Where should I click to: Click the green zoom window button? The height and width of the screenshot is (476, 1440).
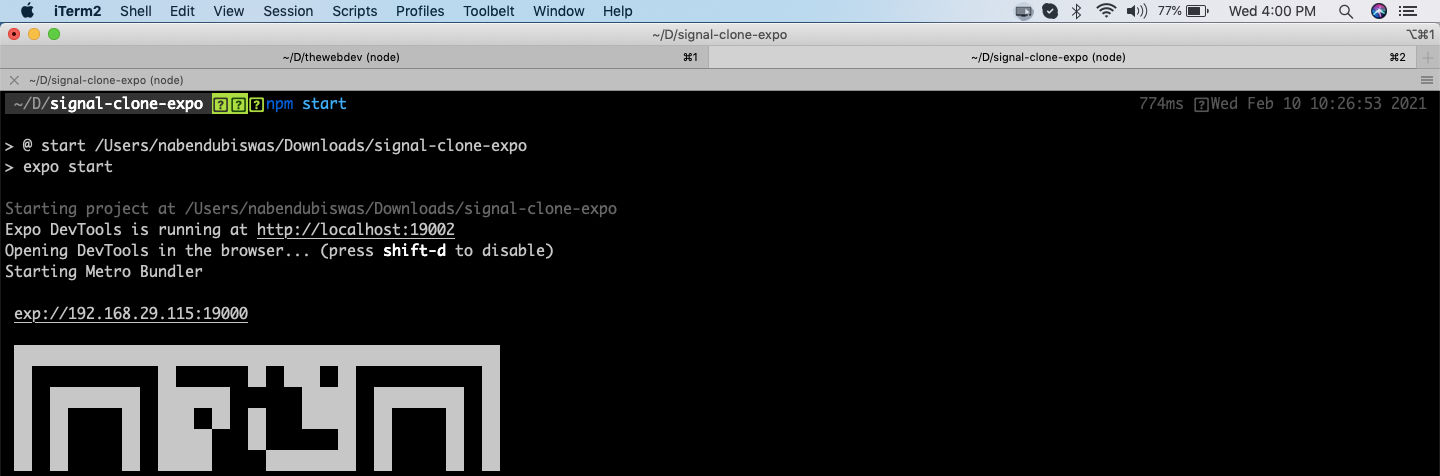53,34
